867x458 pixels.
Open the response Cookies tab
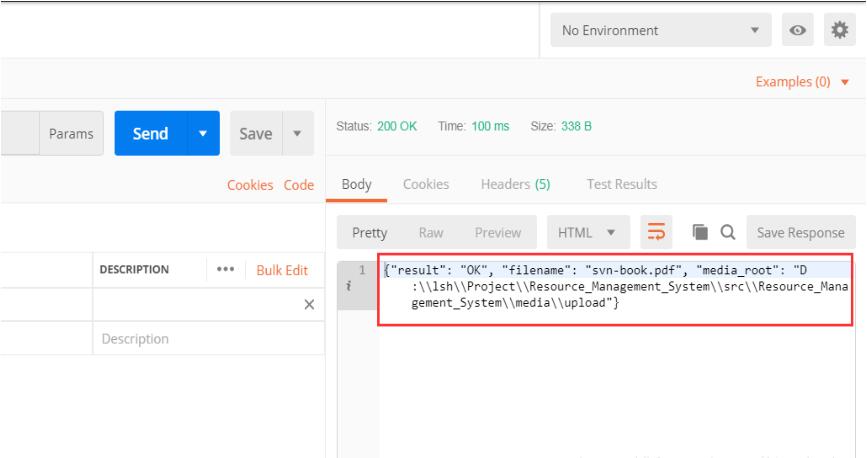425,184
